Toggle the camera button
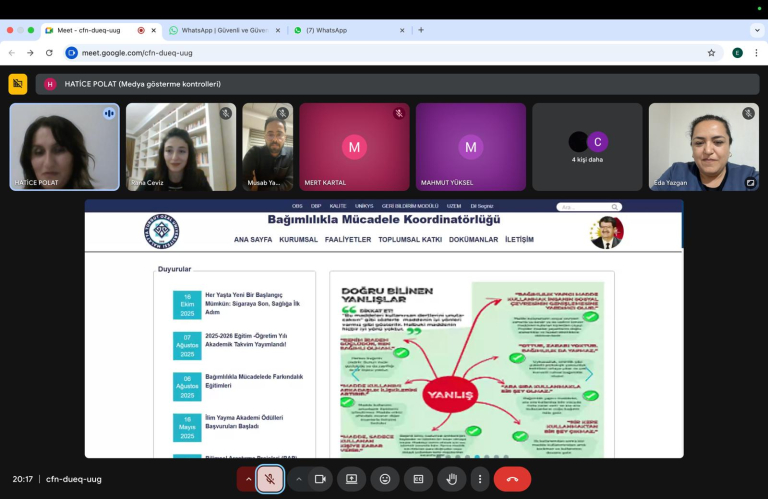 [320, 479]
